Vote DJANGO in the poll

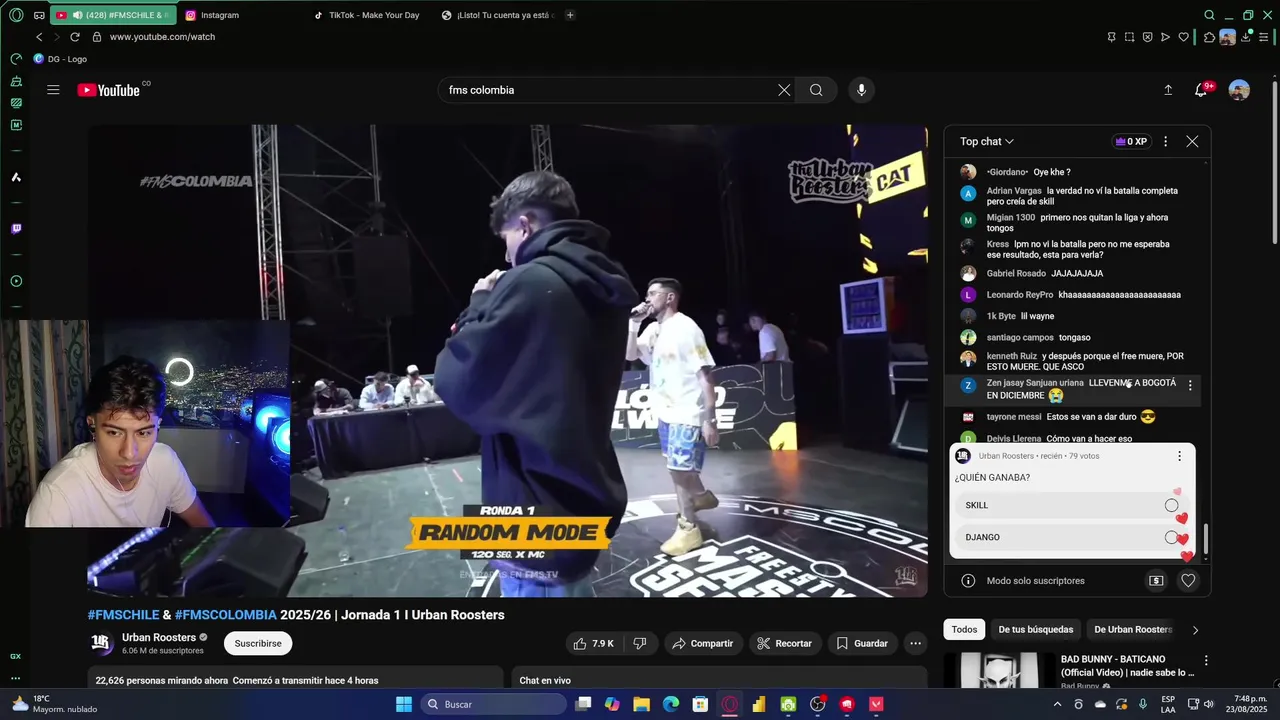point(1071,537)
